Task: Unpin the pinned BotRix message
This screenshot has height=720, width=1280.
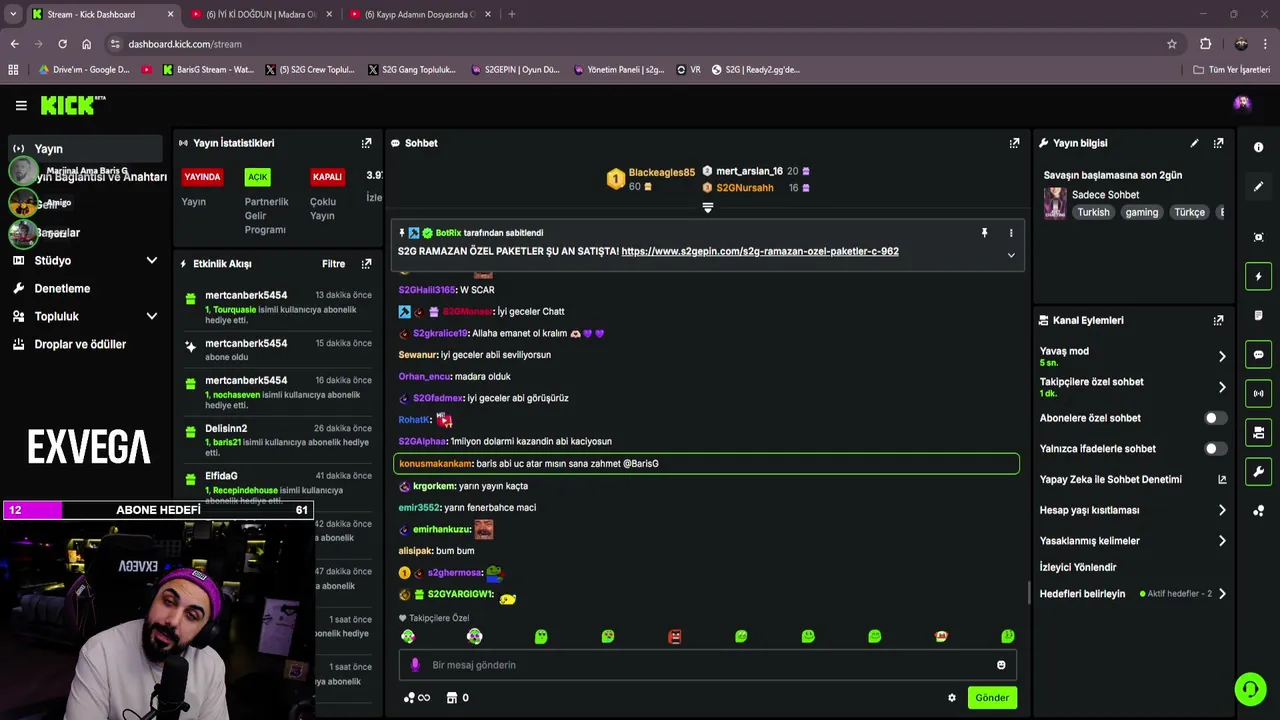Action: (x=984, y=233)
